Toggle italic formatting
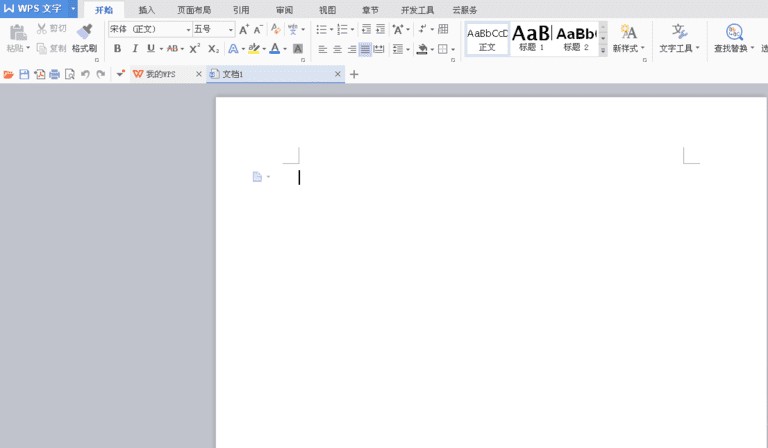This screenshot has height=448, width=768. (x=135, y=48)
